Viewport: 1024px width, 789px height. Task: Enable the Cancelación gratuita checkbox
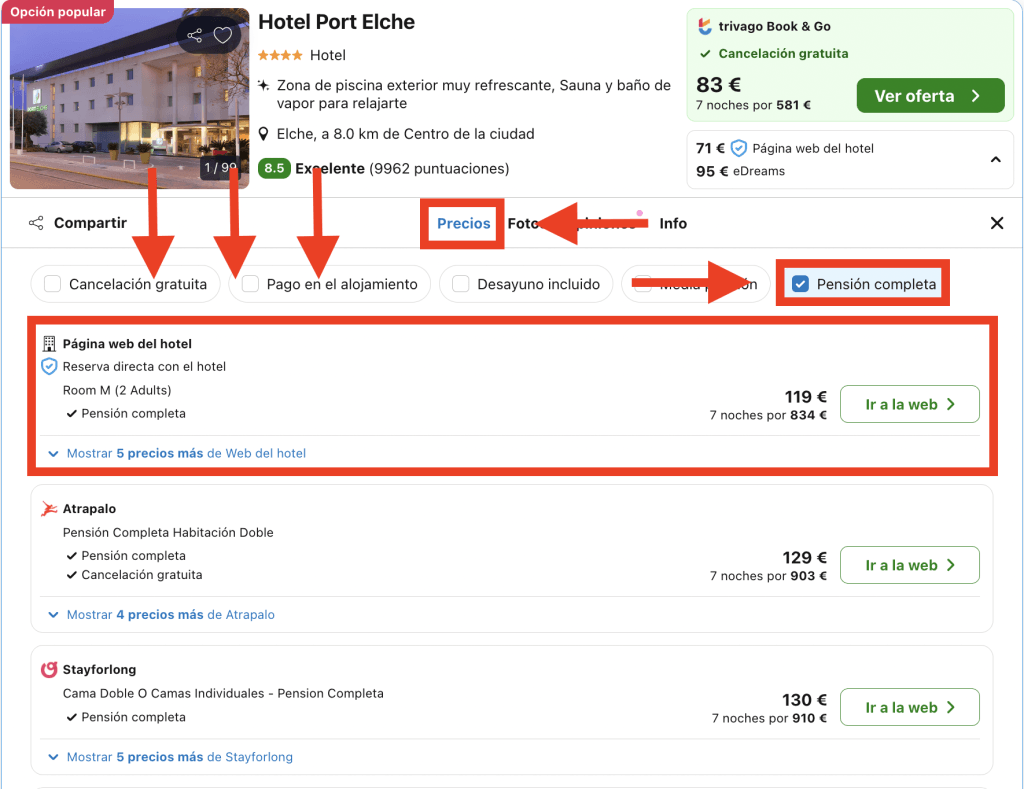pyautogui.click(x=53, y=284)
